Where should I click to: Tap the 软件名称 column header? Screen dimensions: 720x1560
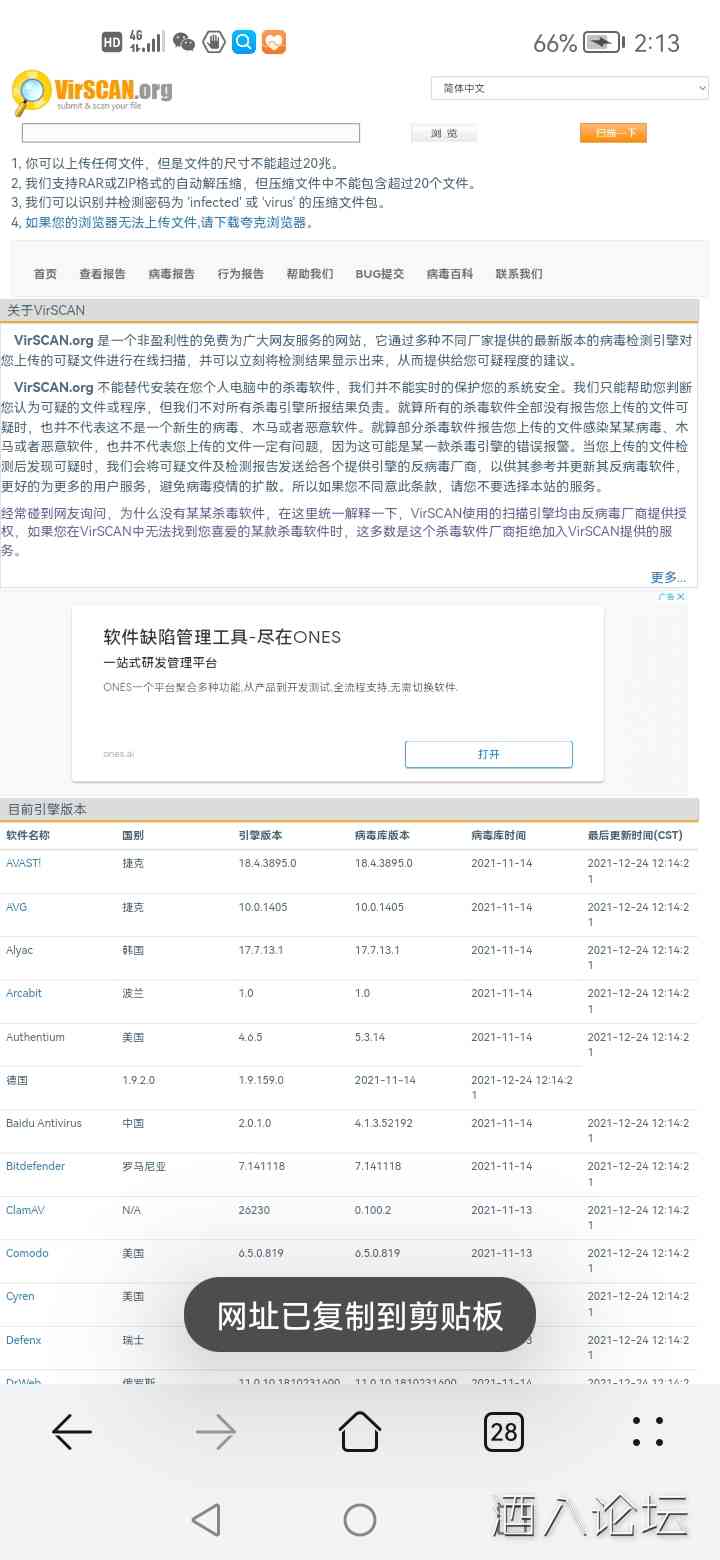click(x=28, y=835)
